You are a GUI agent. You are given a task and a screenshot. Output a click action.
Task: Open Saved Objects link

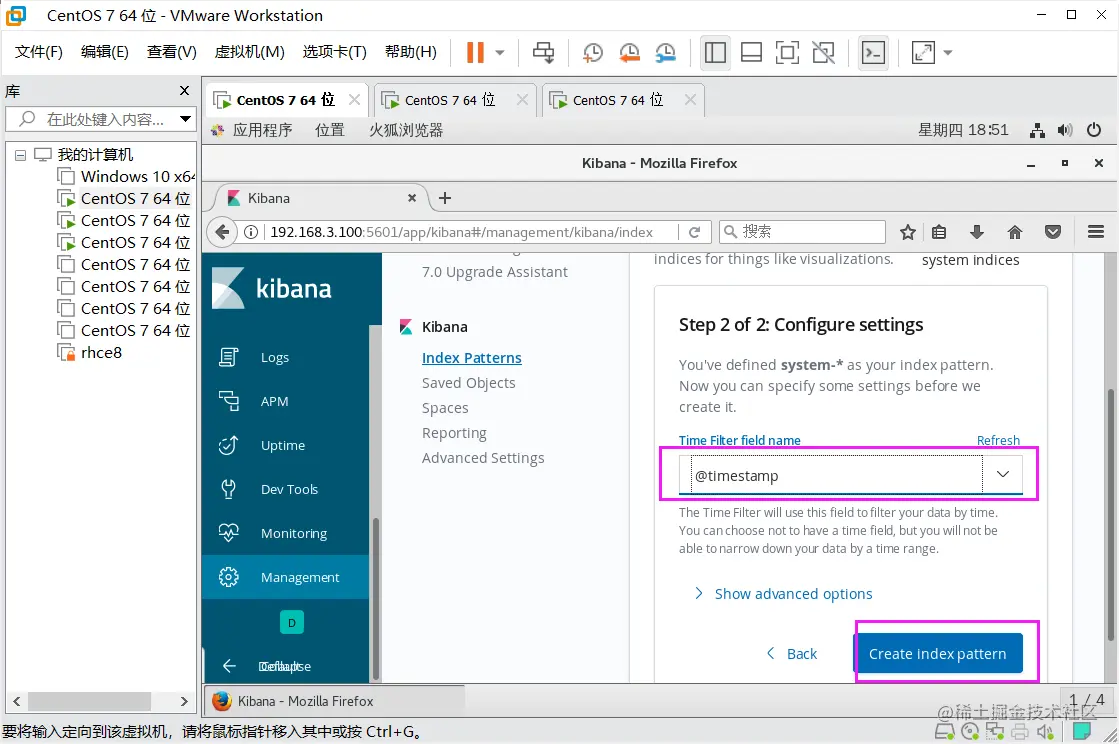pyautogui.click(x=469, y=382)
